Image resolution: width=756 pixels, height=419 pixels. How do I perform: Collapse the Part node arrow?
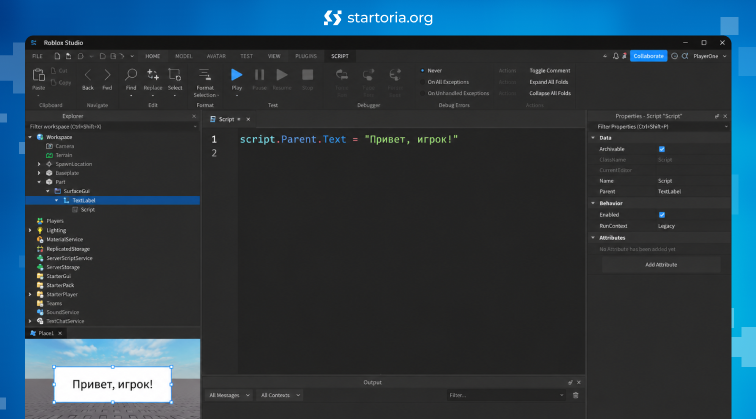coord(39,182)
